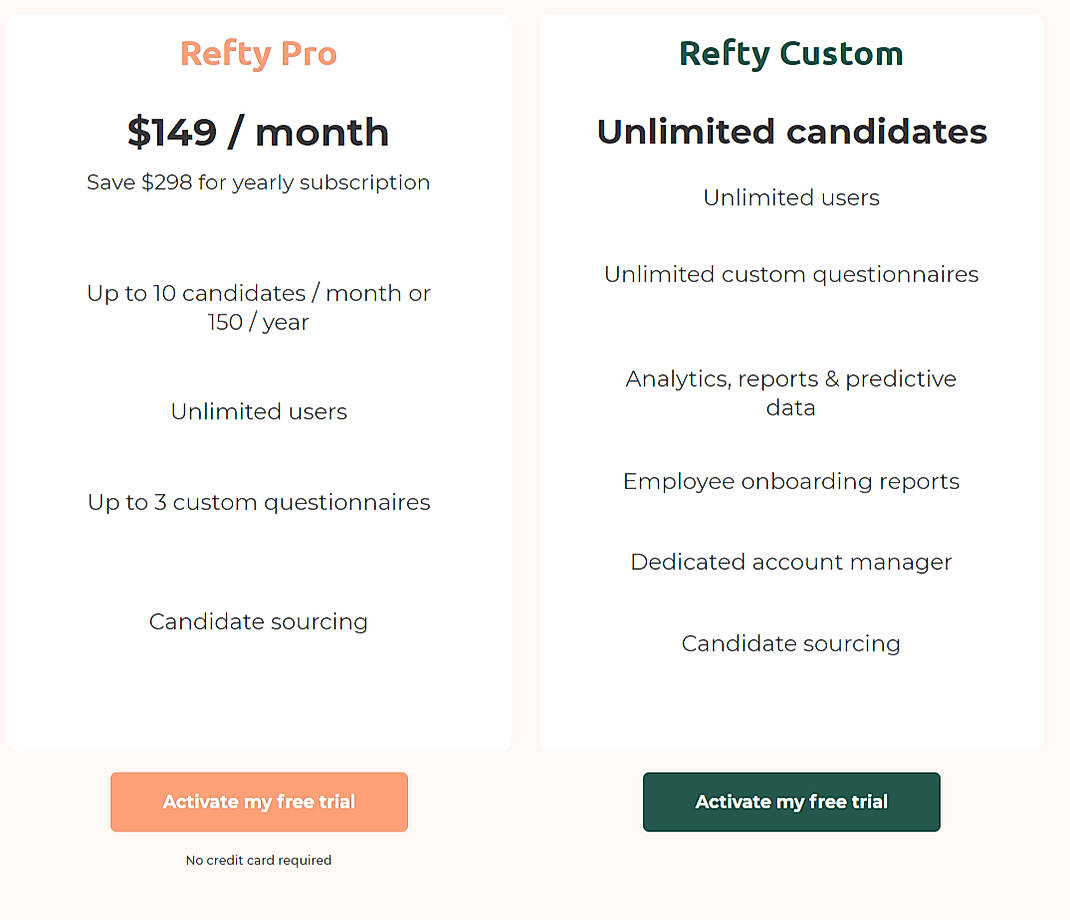
Task: Click Unlimited users in the Custom card
Action: (790, 197)
